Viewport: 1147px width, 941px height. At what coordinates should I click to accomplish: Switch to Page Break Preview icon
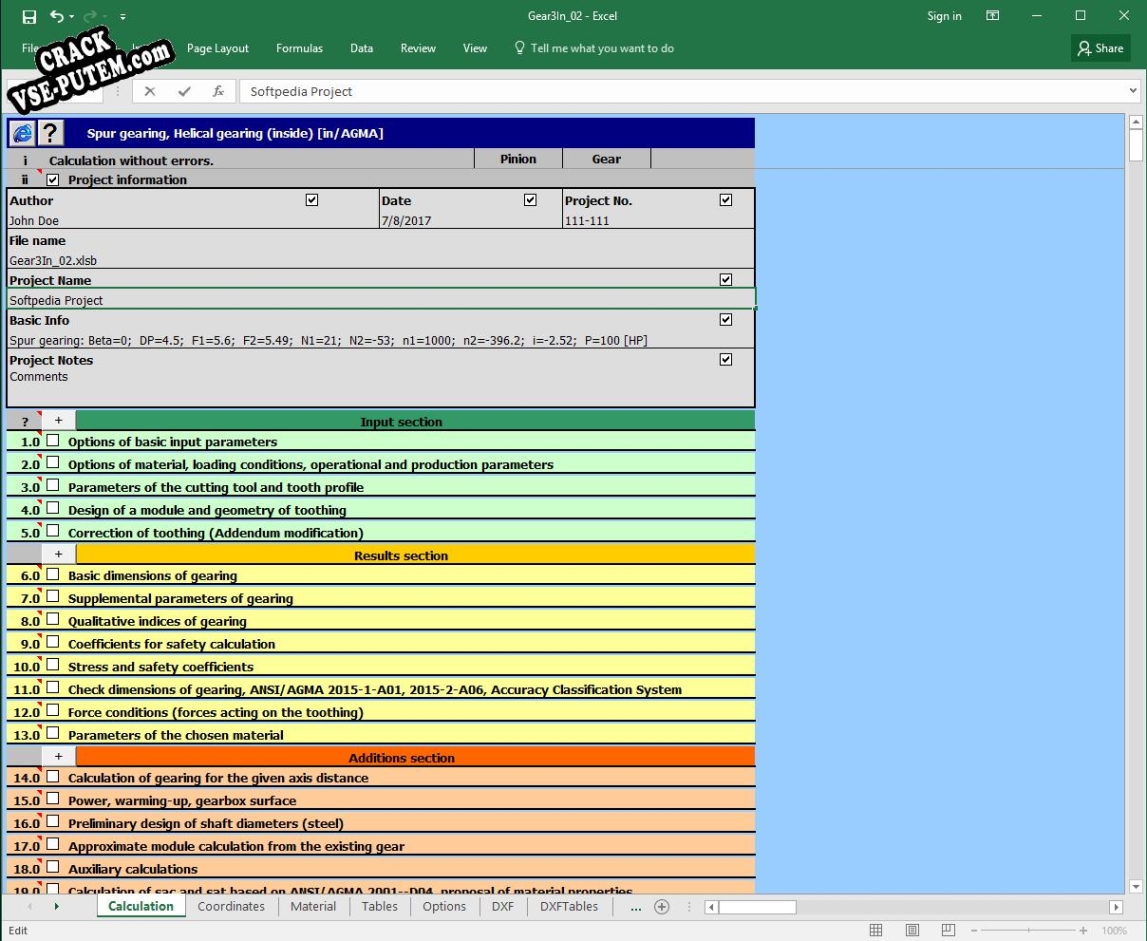[x=948, y=930]
